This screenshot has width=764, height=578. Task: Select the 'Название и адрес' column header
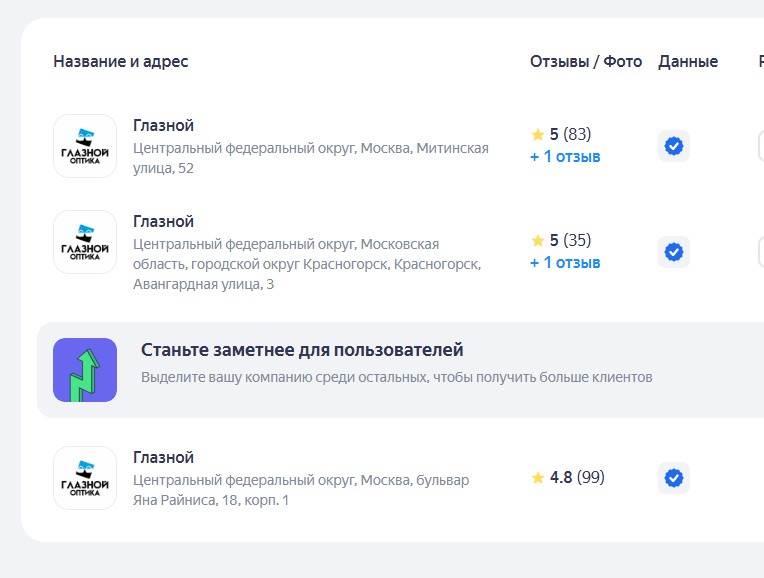(120, 62)
